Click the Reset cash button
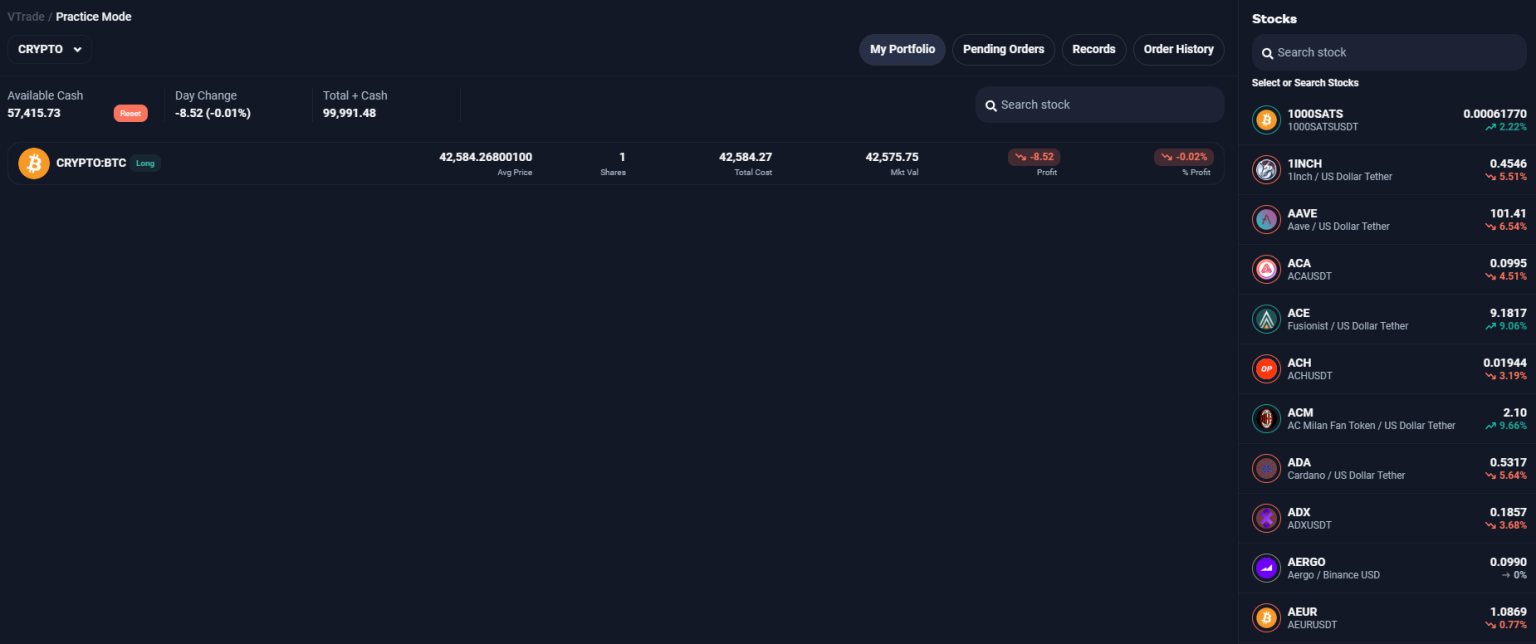The image size is (1536, 644). coord(130,112)
